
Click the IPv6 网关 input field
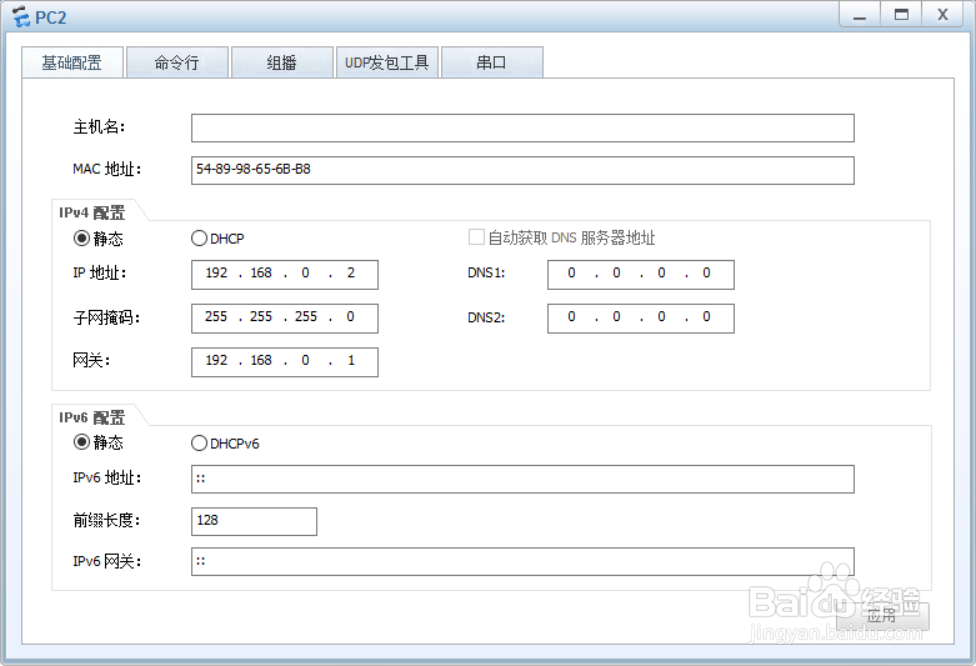click(522, 561)
